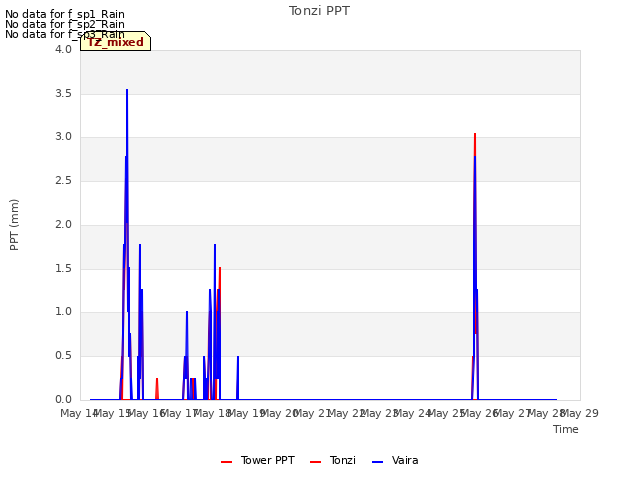
Task: Click the red Tonzi legend swatch
Action: pos(316,462)
